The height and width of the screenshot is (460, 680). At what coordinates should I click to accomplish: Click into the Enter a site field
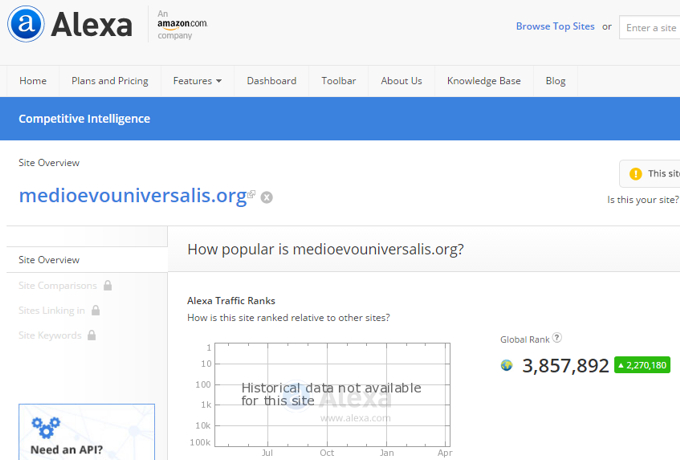click(650, 27)
